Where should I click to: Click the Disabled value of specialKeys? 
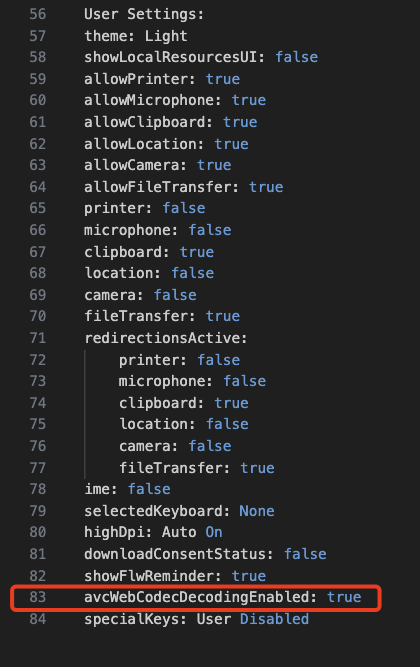coord(274,619)
